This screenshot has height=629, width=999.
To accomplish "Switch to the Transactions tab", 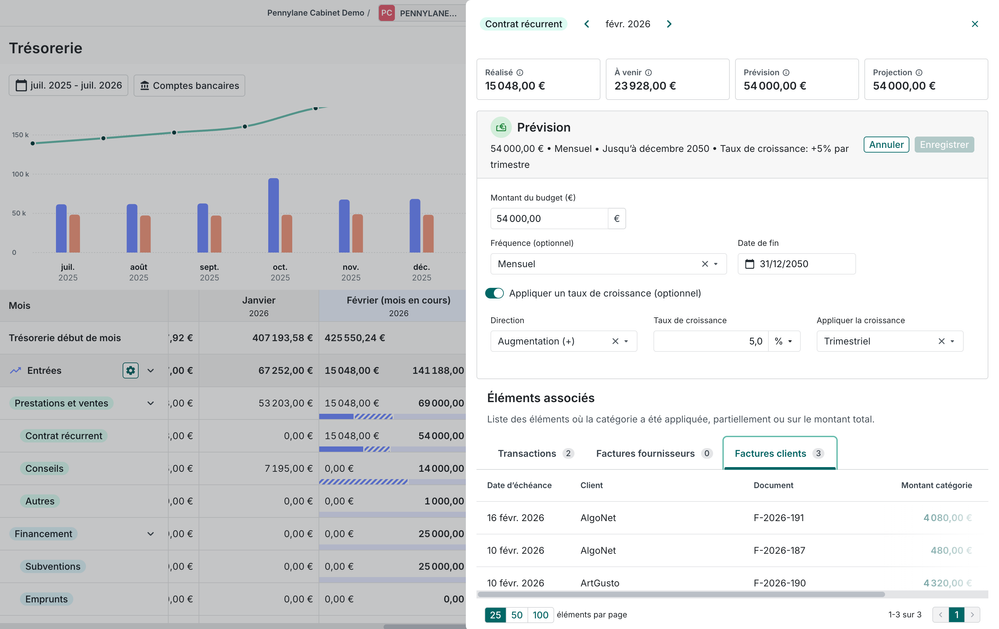I will tap(535, 453).
